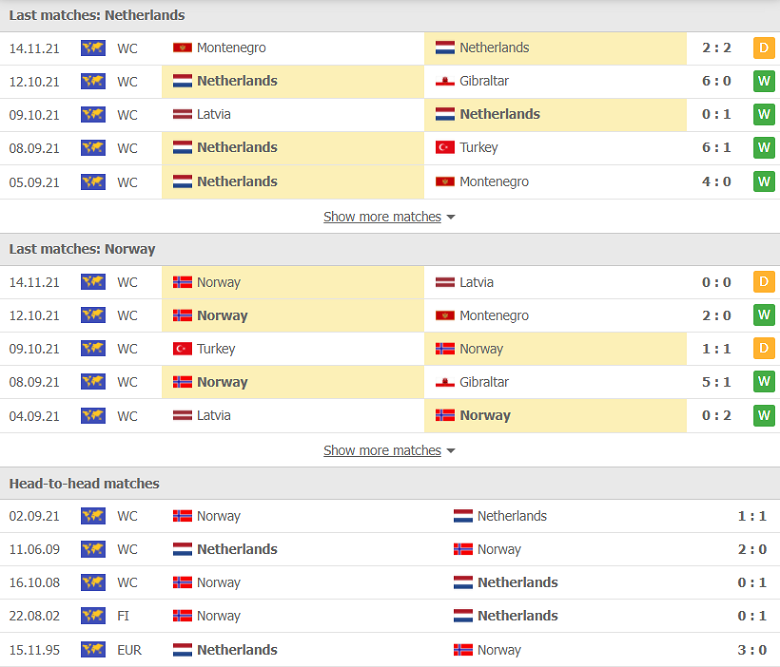Click the Turkey flag in the Netherlands 6:1 row

click(x=445, y=148)
